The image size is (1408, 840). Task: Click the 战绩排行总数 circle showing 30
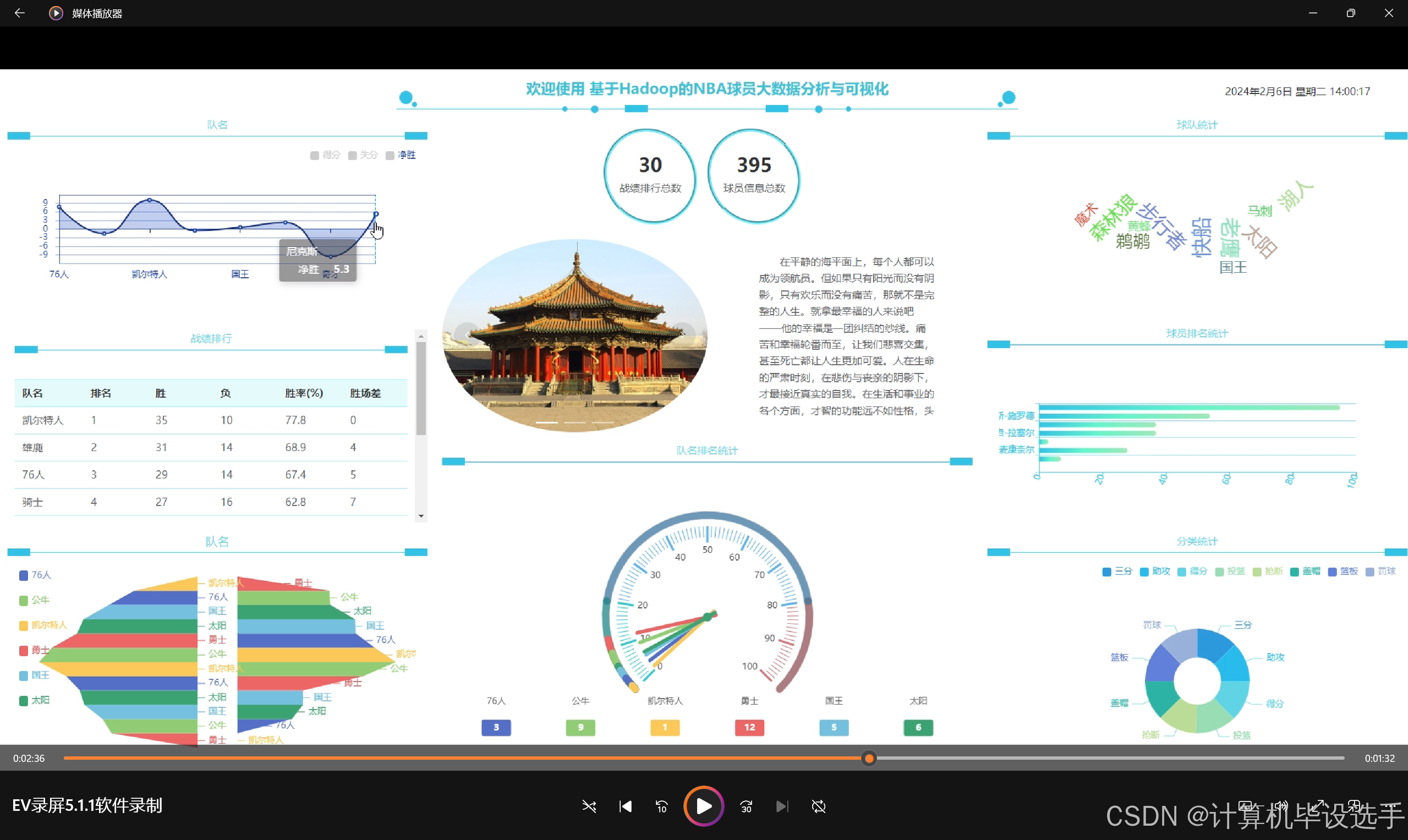click(x=650, y=175)
